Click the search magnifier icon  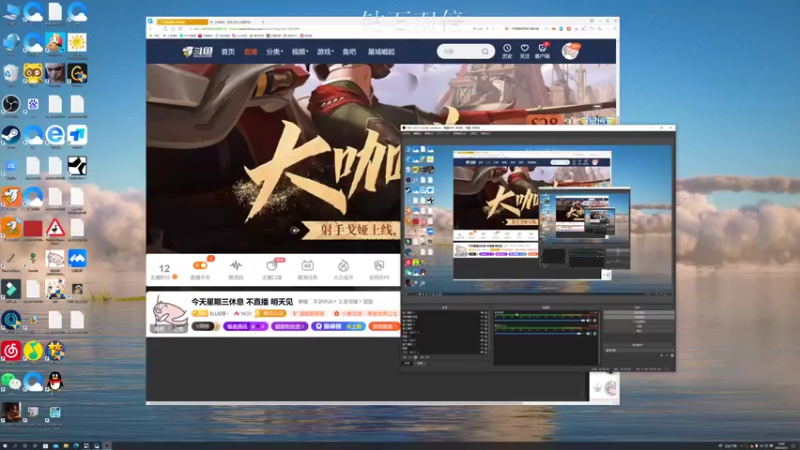click(x=485, y=52)
